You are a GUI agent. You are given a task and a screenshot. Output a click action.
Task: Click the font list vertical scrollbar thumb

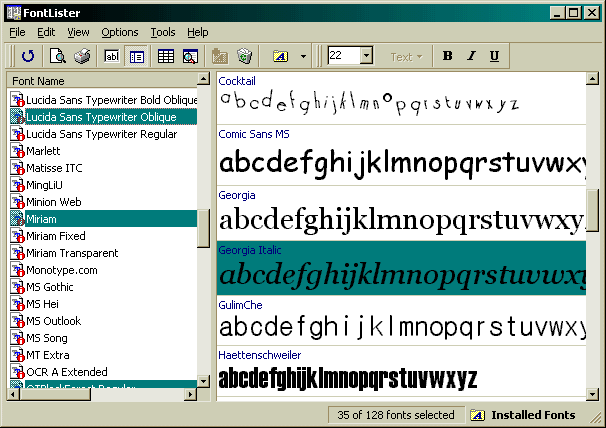pyautogui.click(x=203, y=228)
